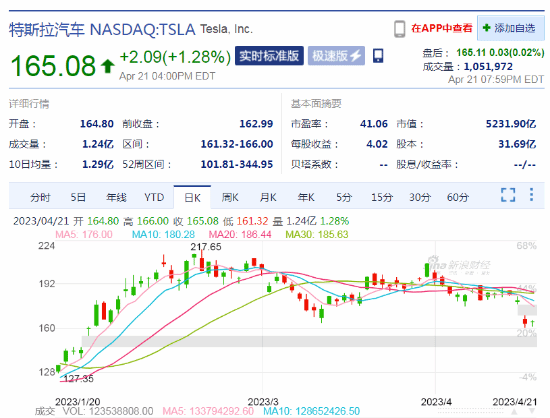Show the 30分 minute chart
Viewport: 550px width, 418px height.
pos(420,197)
